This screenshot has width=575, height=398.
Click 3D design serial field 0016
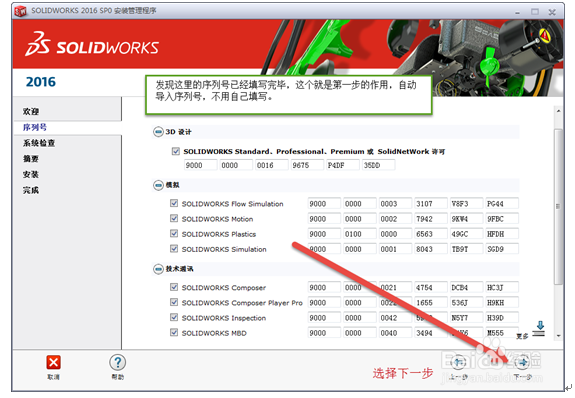(x=272, y=165)
